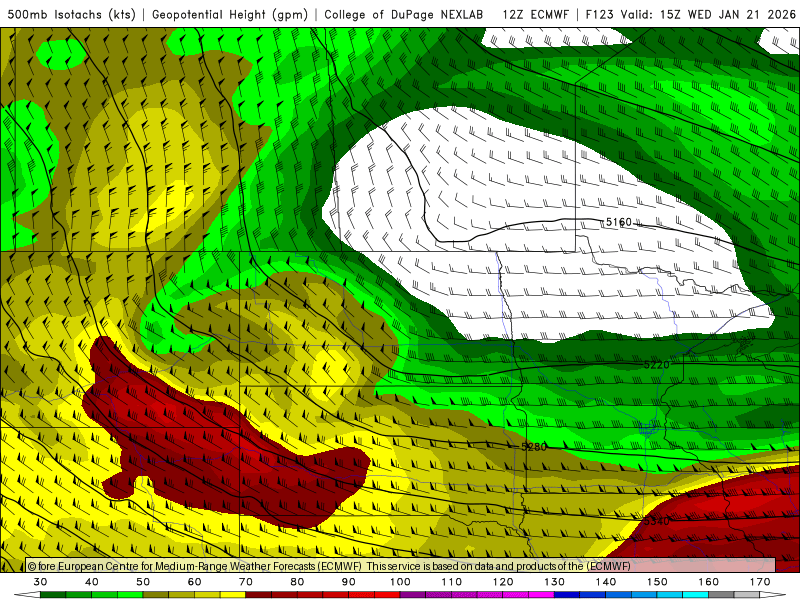Click the 120 value on the color scale

[503, 582]
